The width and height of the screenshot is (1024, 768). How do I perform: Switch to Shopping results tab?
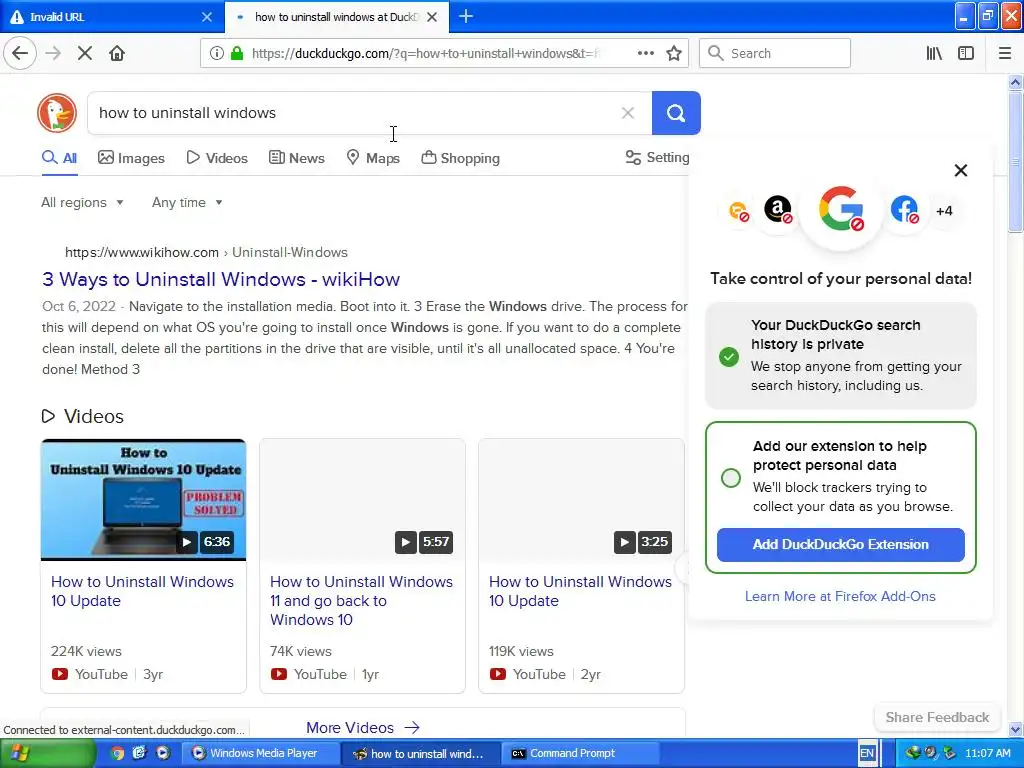pos(460,158)
